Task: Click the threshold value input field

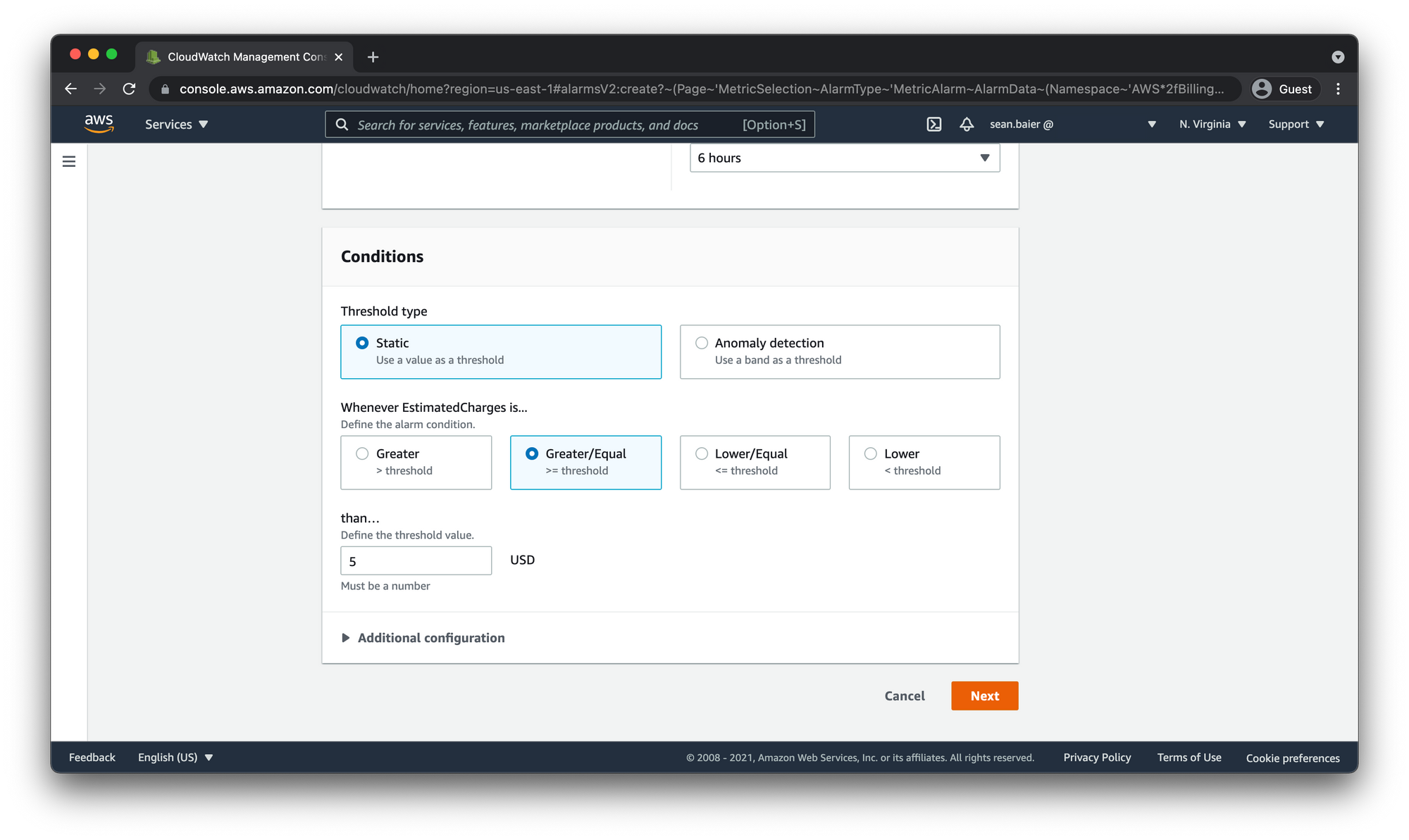Action: (x=416, y=561)
